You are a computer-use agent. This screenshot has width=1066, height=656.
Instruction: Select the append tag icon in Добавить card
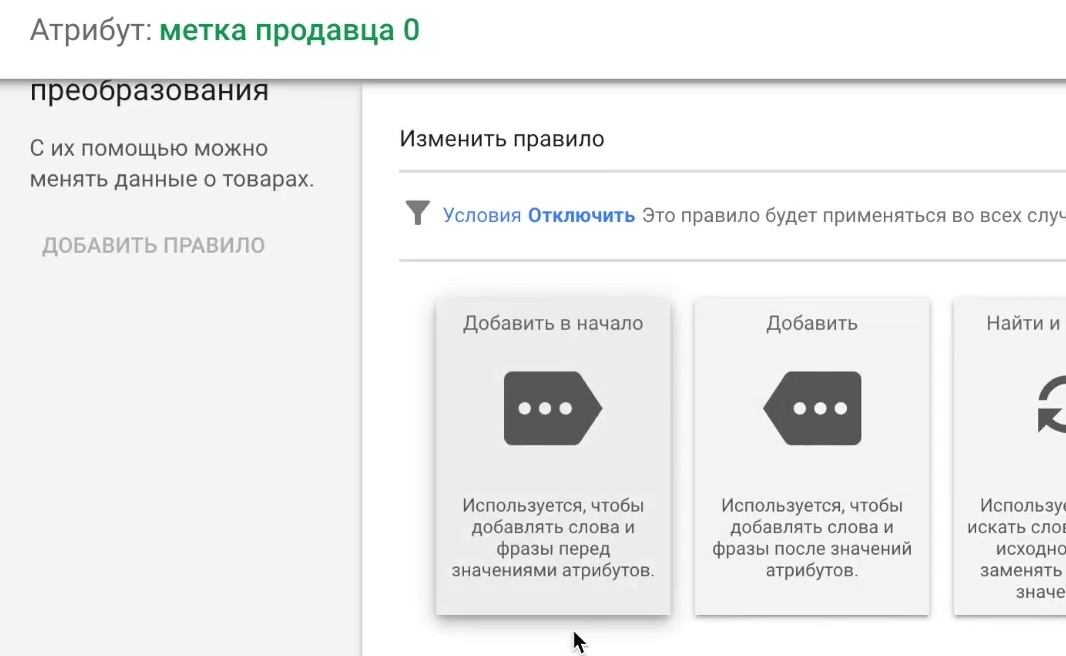[812, 409]
